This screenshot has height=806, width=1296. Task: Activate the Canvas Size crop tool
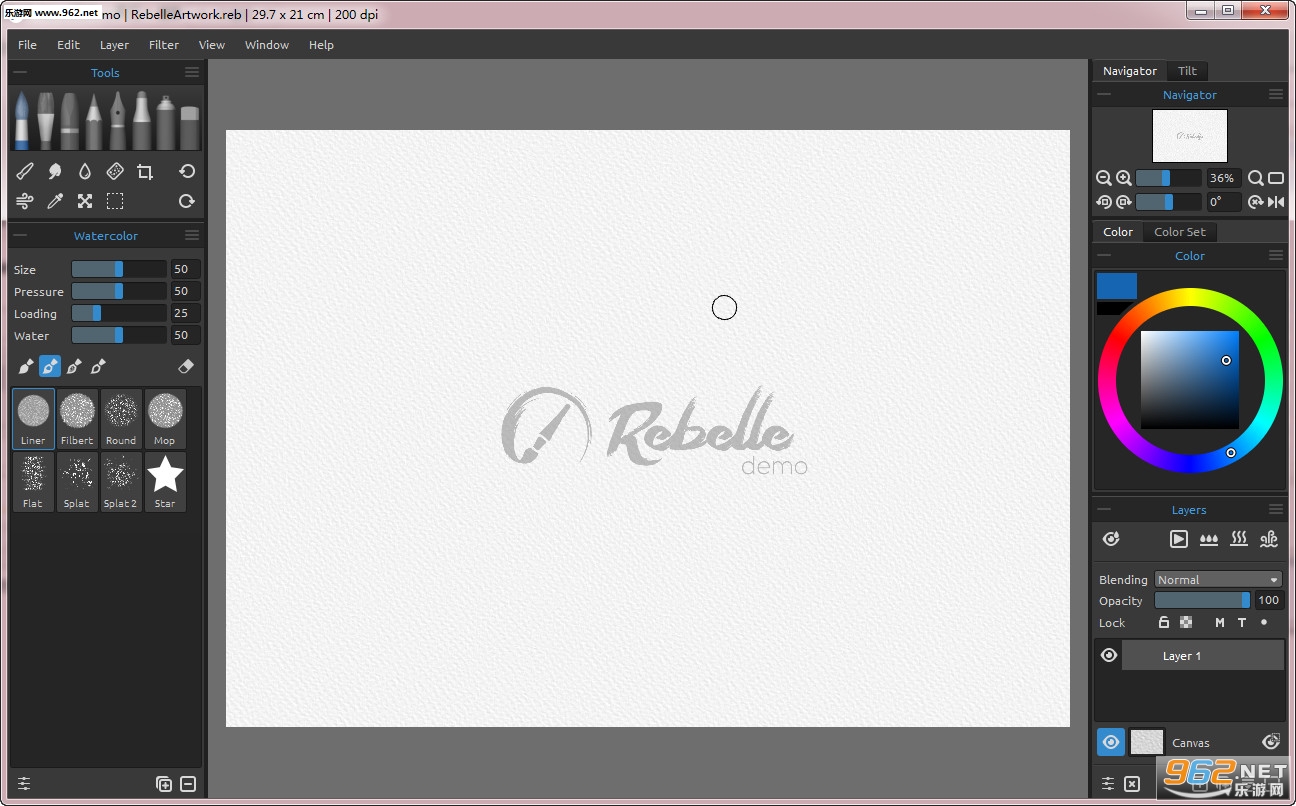(145, 172)
